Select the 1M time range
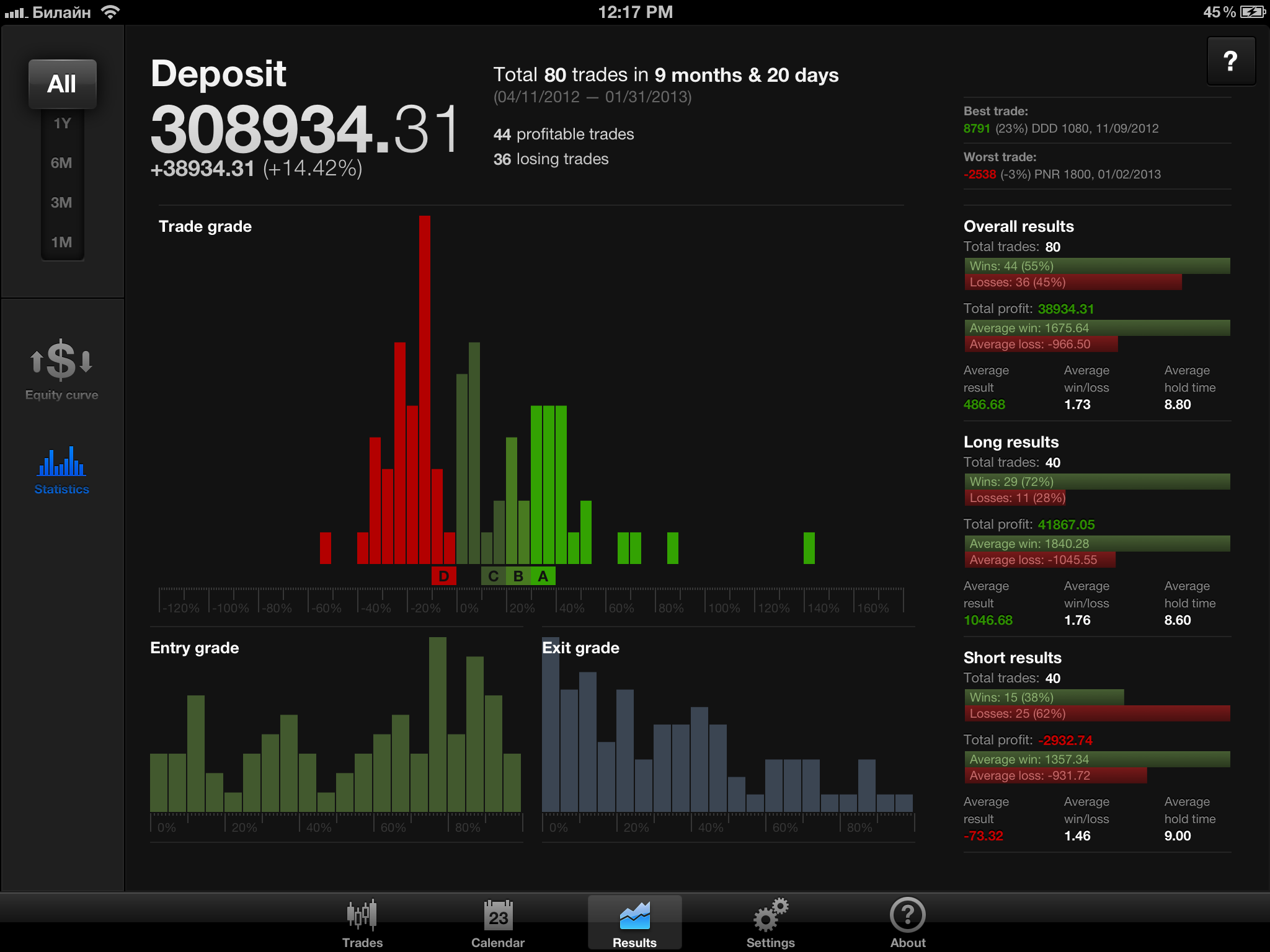Image resolution: width=1270 pixels, height=952 pixels. (x=62, y=242)
